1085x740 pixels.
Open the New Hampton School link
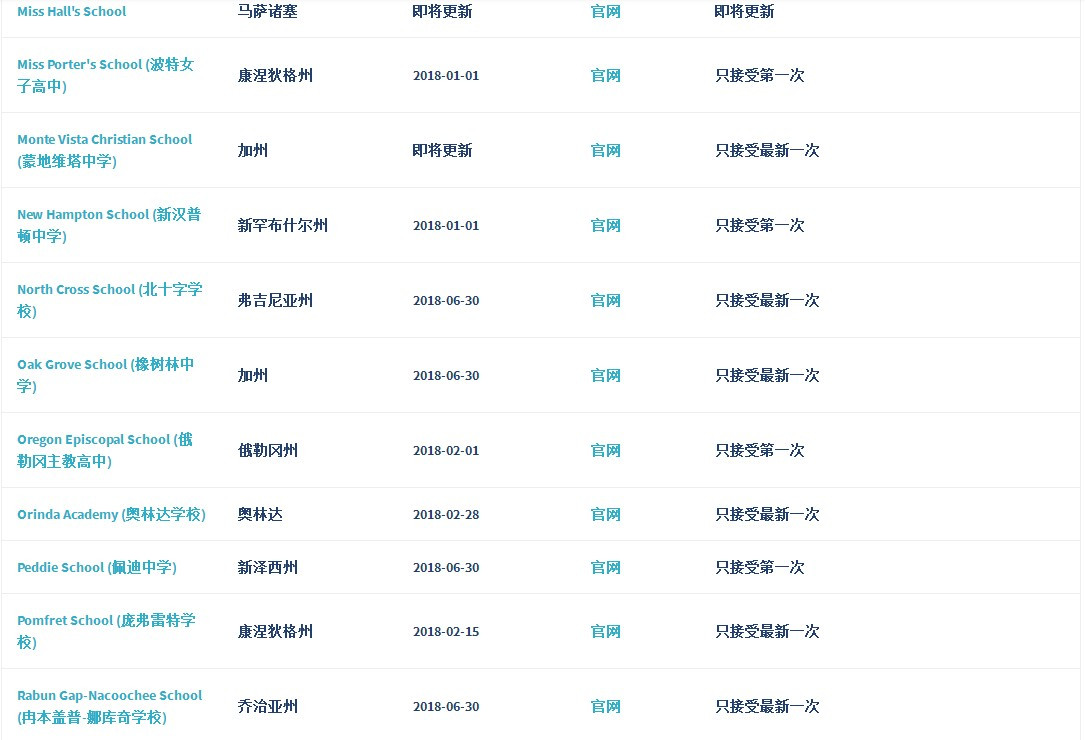pos(109,225)
